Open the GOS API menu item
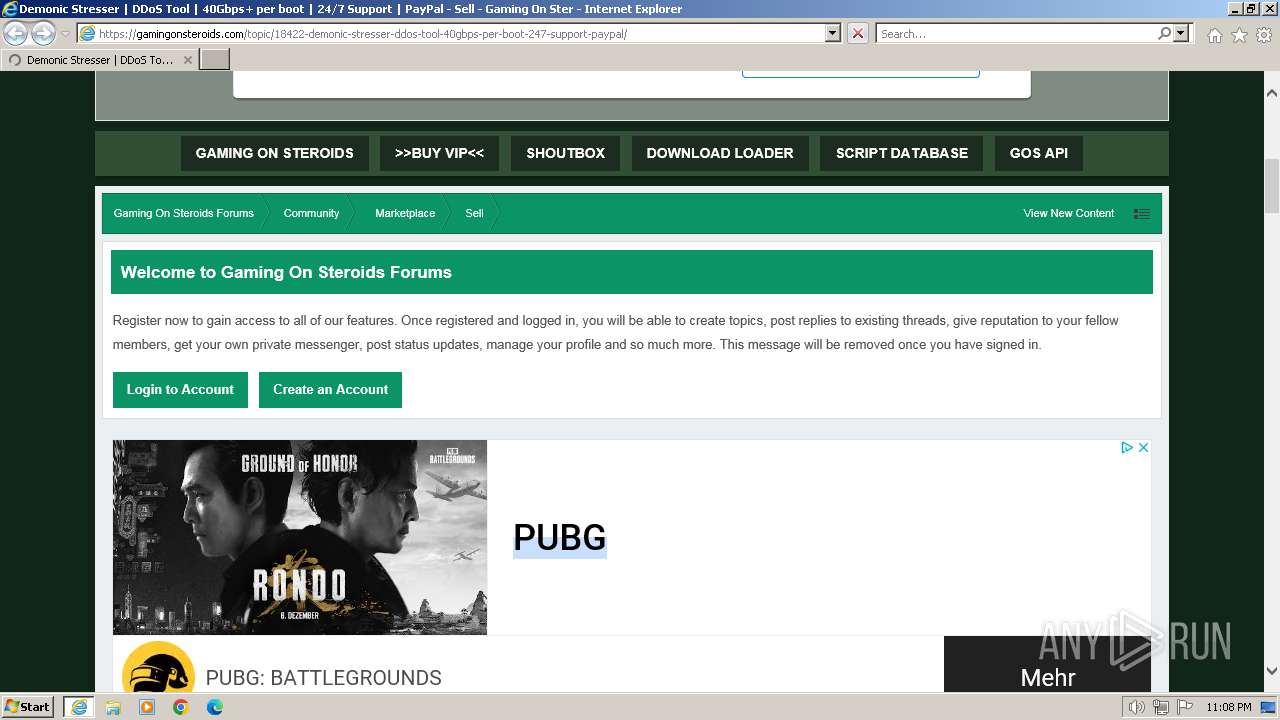Image resolution: width=1280 pixels, height=720 pixels. (1039, 153)
